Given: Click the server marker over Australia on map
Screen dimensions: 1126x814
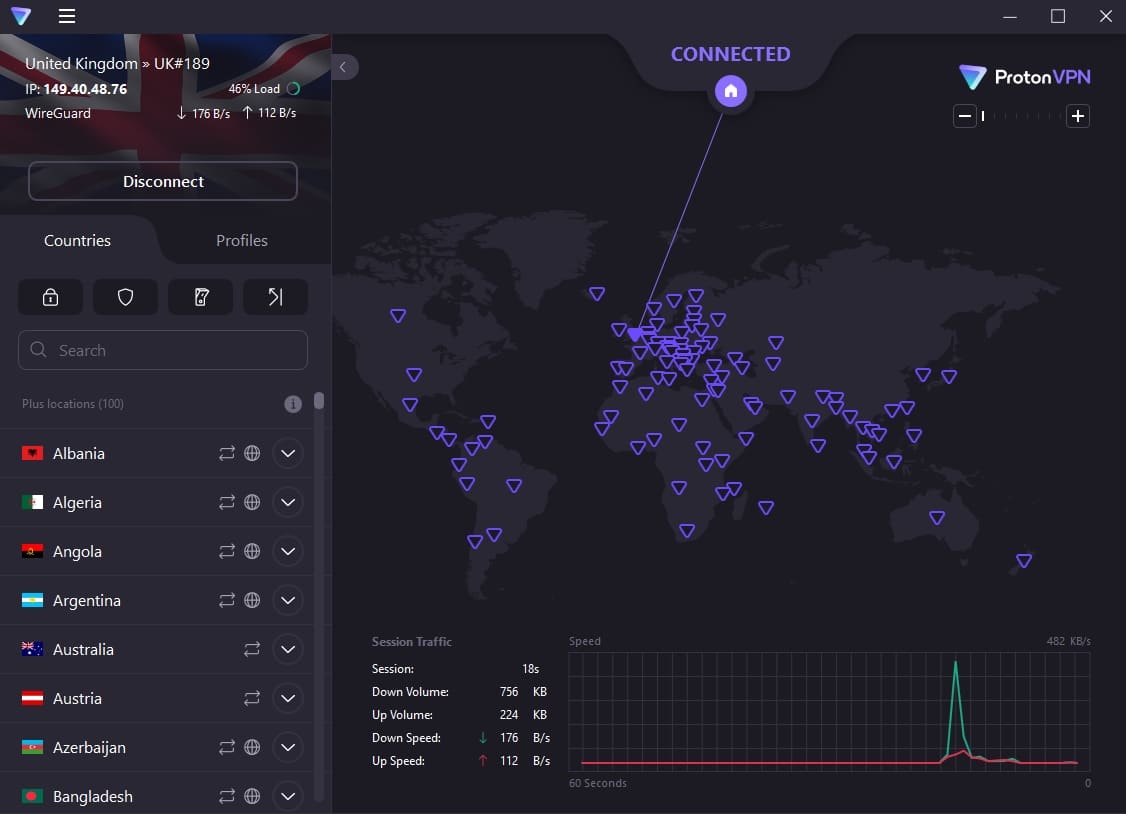Looking at the screenshot, I should [936, 518].
